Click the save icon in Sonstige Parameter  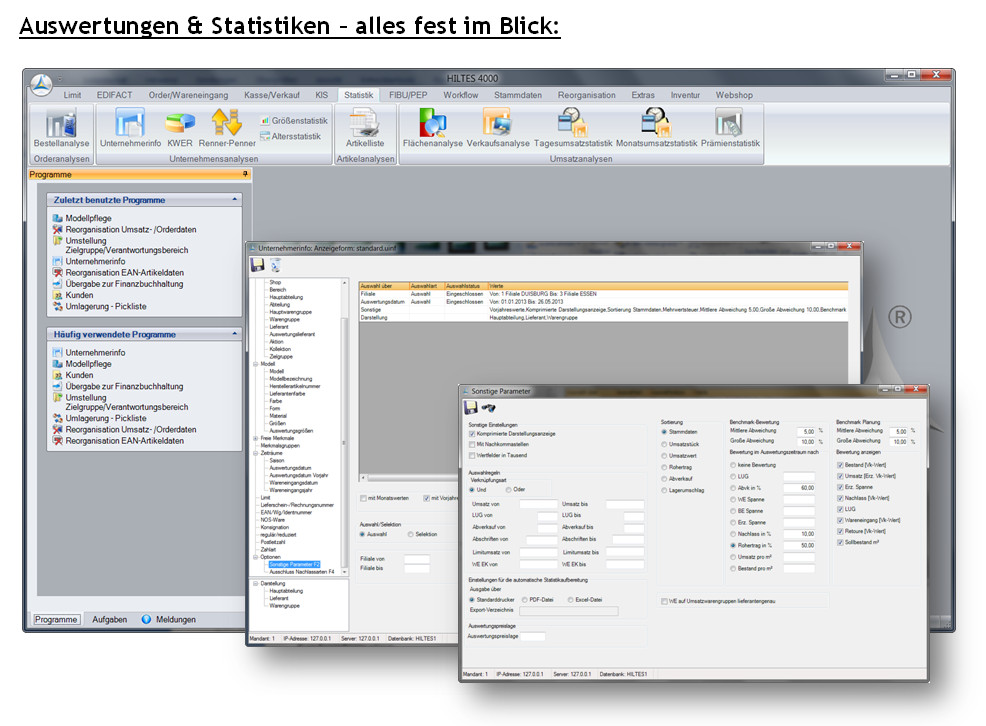pos(470,407)
